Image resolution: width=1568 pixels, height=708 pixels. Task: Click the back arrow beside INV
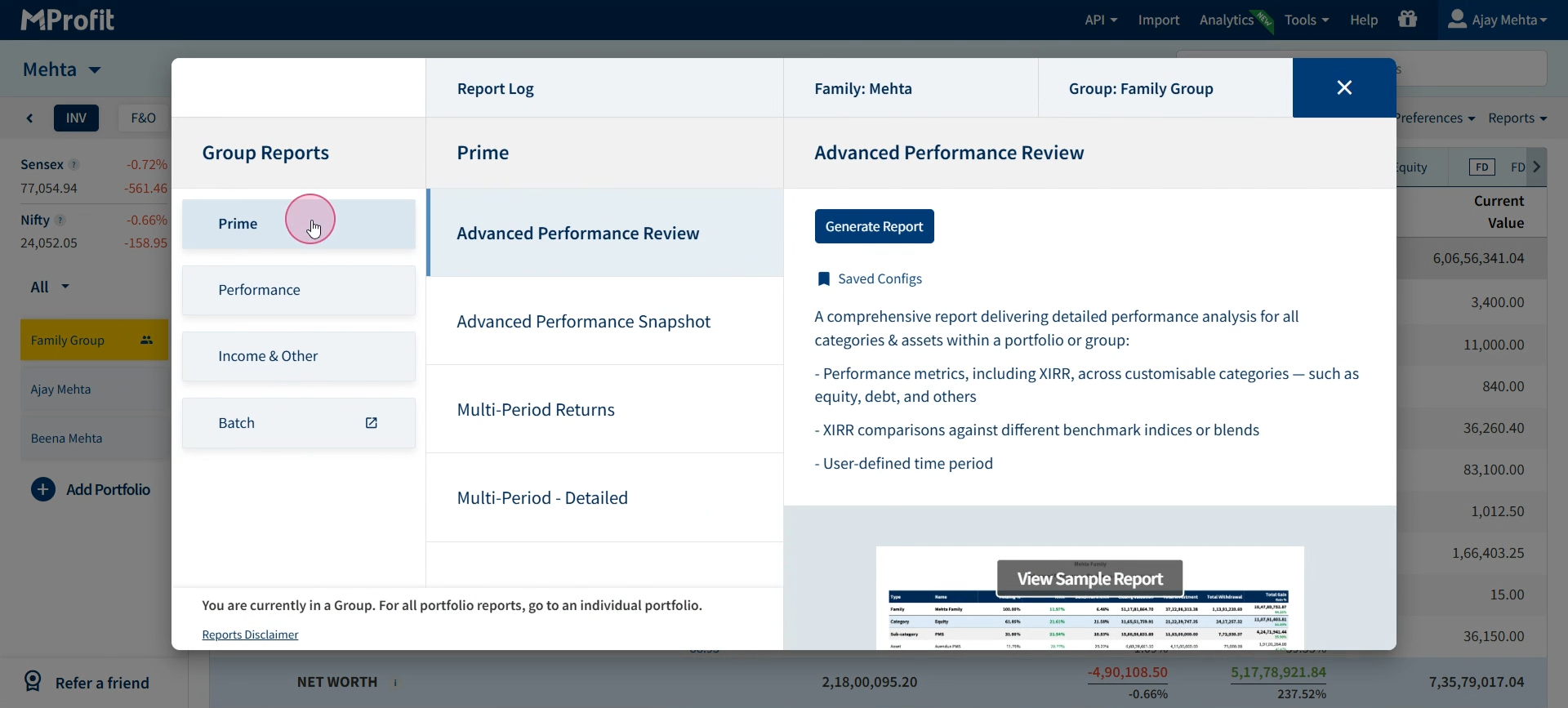(x=30, y=118)
